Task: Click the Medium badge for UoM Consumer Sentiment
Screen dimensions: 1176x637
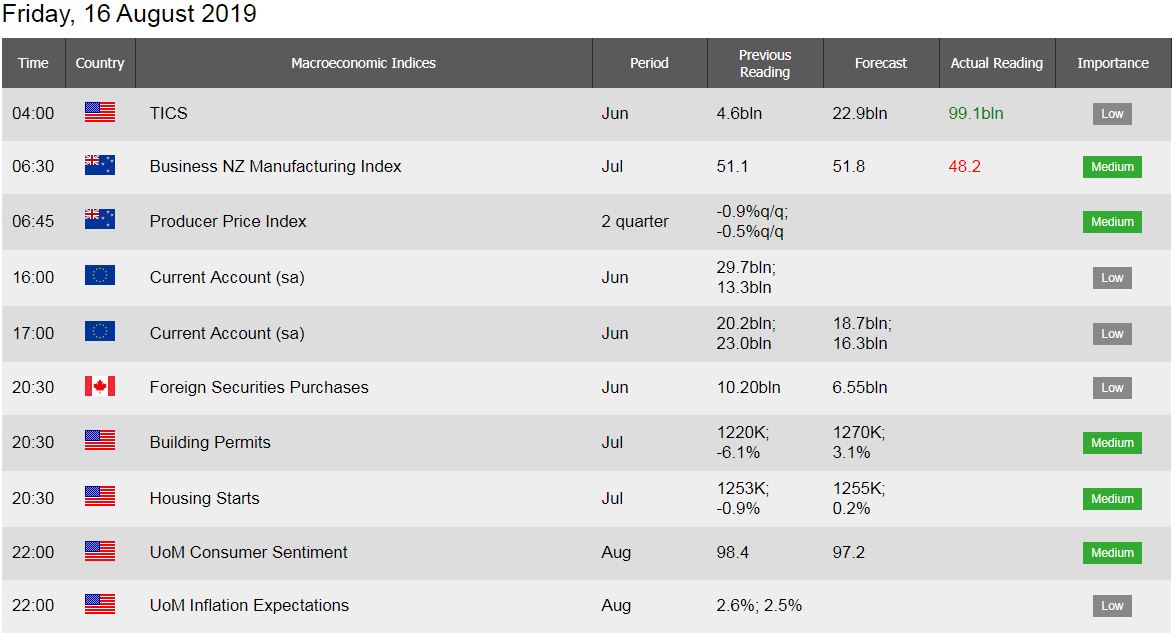Action: 1112,553
